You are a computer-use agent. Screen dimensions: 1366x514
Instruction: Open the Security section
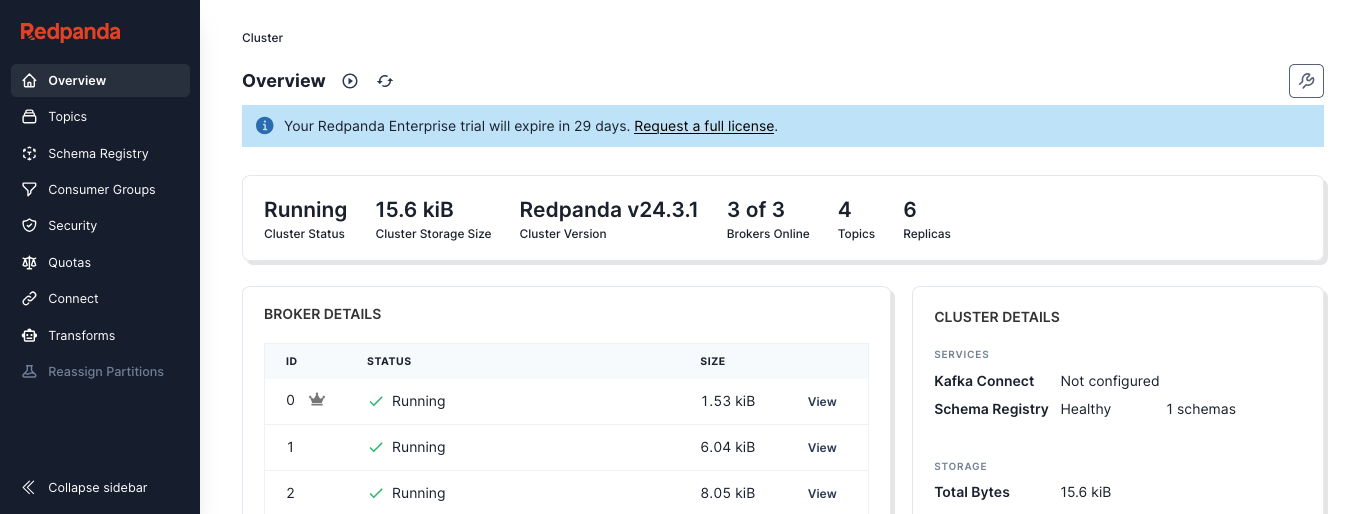[100, 226]
